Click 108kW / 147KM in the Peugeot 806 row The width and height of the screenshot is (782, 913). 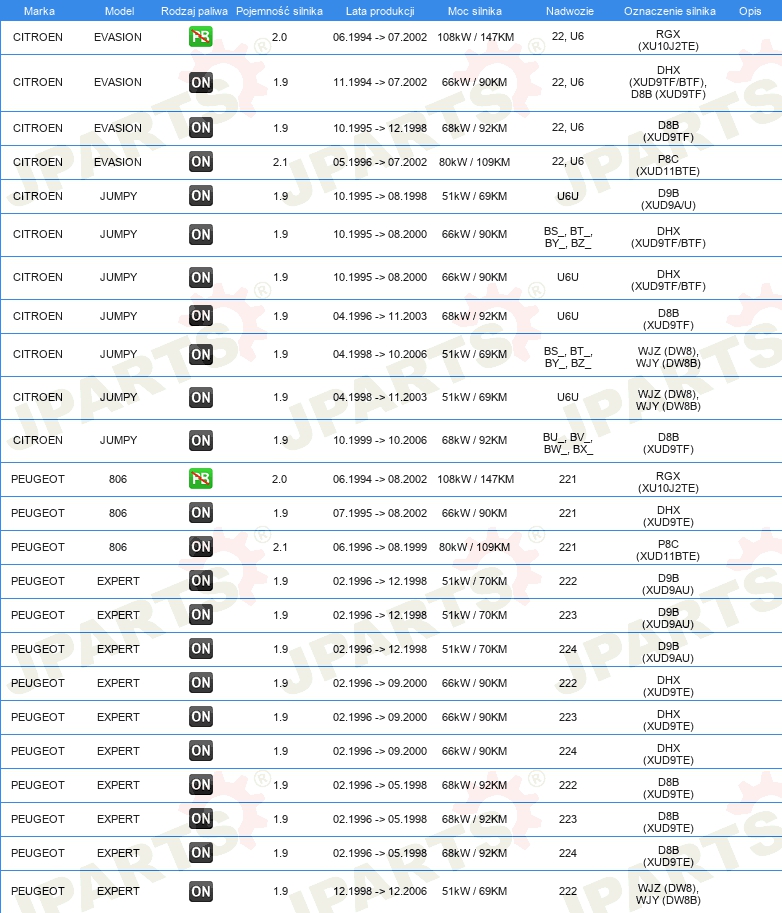[476, 479]
